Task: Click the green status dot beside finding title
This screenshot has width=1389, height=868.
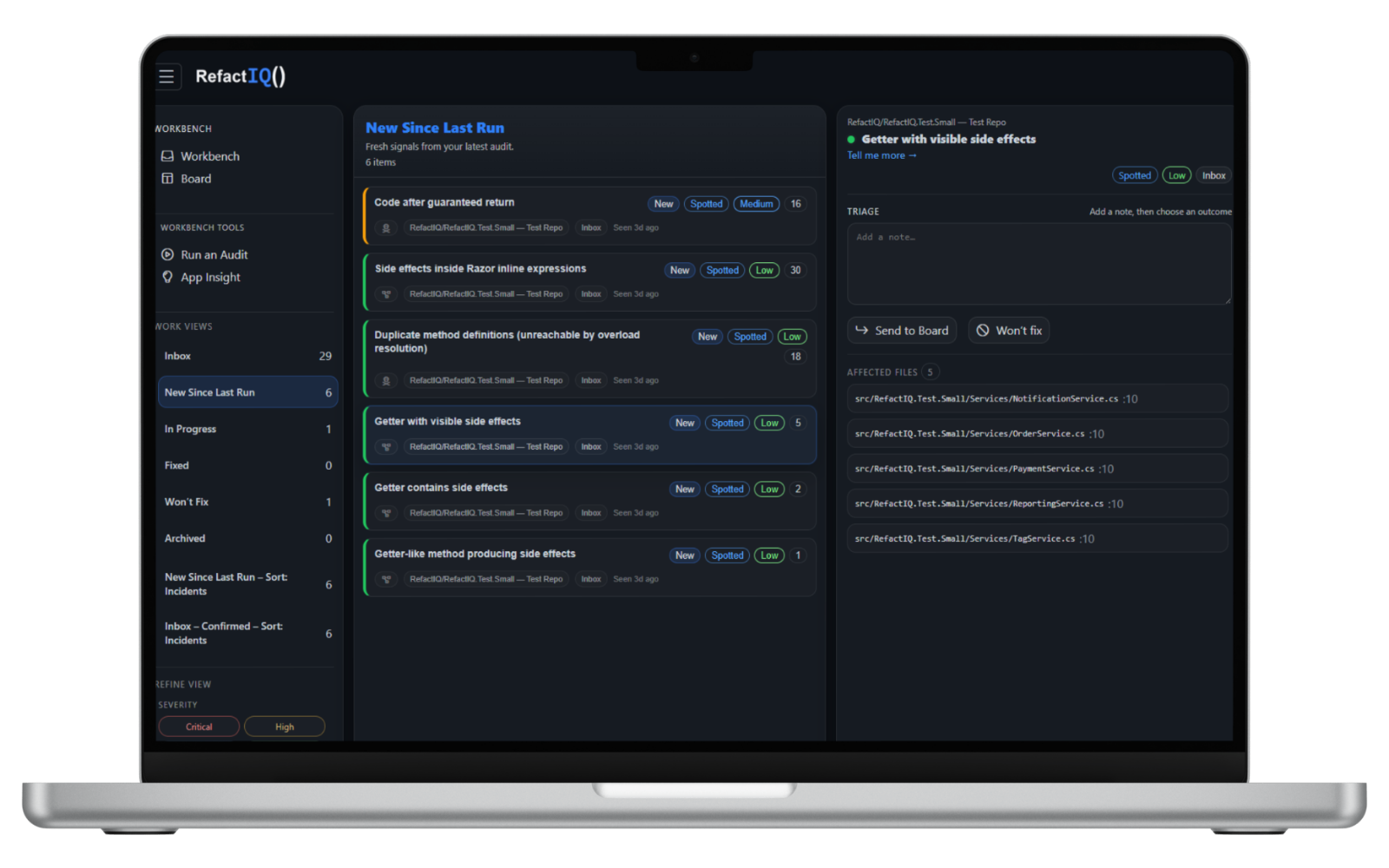Action: click(x=852, y=140)
